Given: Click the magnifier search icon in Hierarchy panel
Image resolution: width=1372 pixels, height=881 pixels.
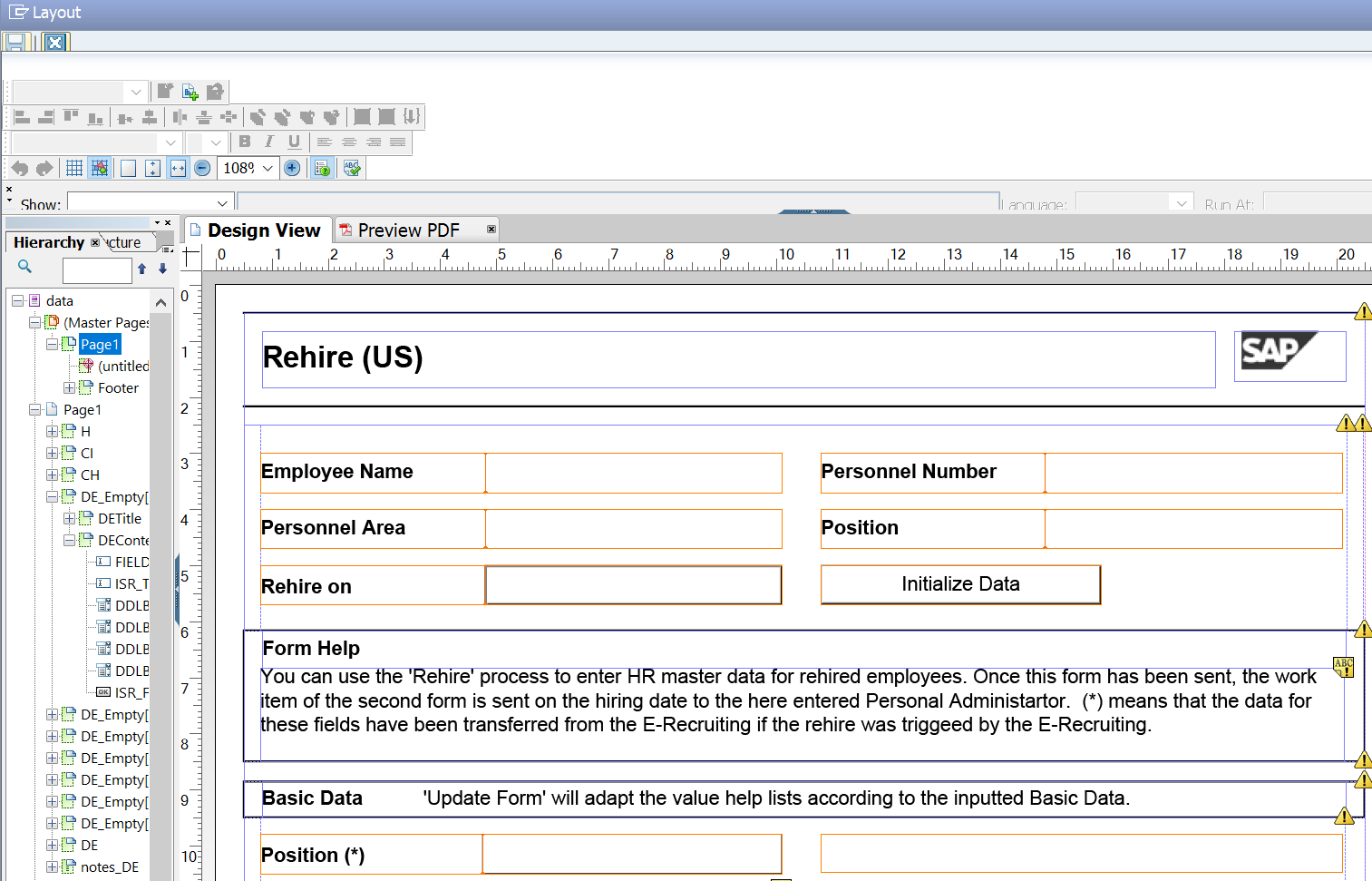Looking at the screenshot, I should click(24, 267).
